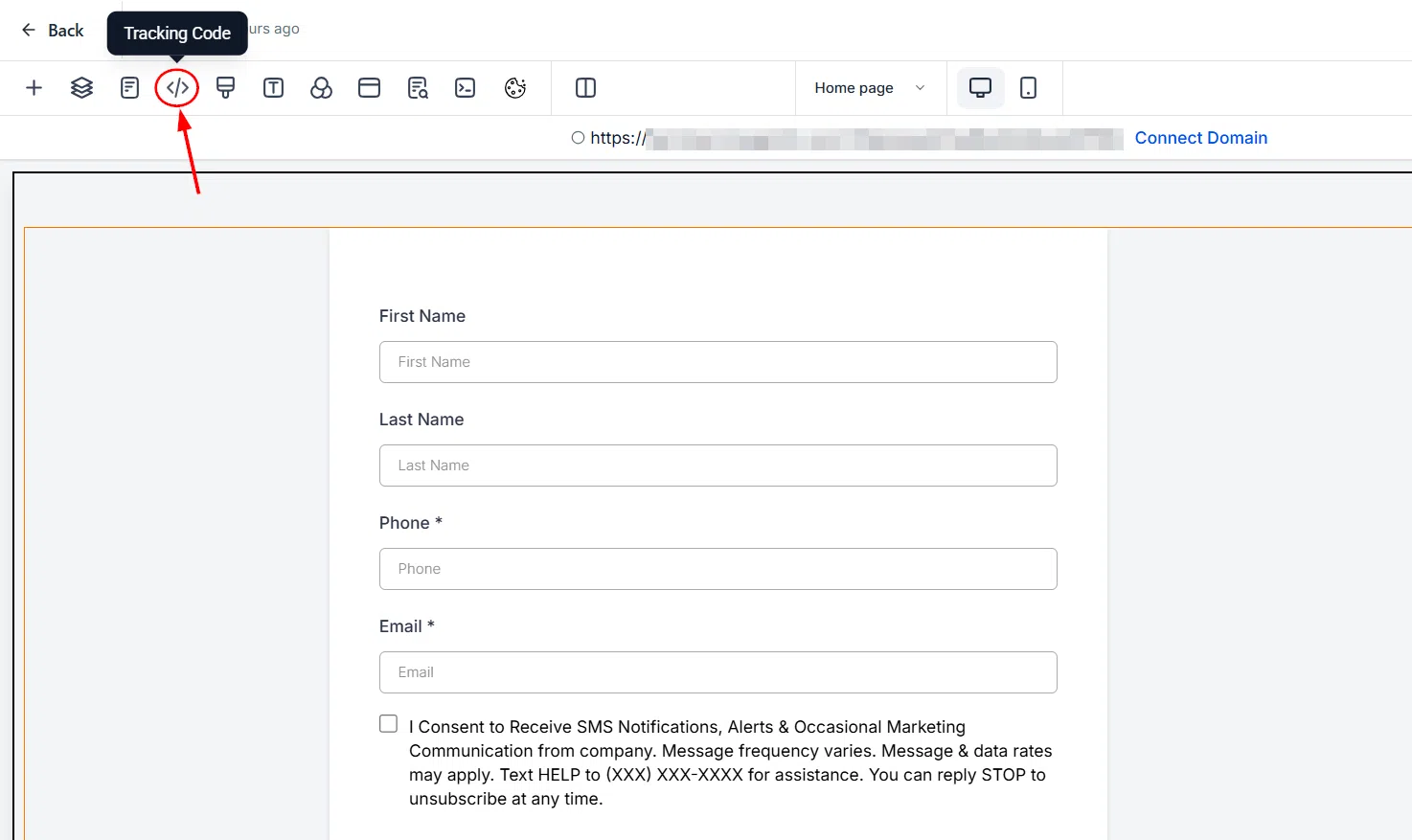Click the 'Email *' field label

coord(407,626)
